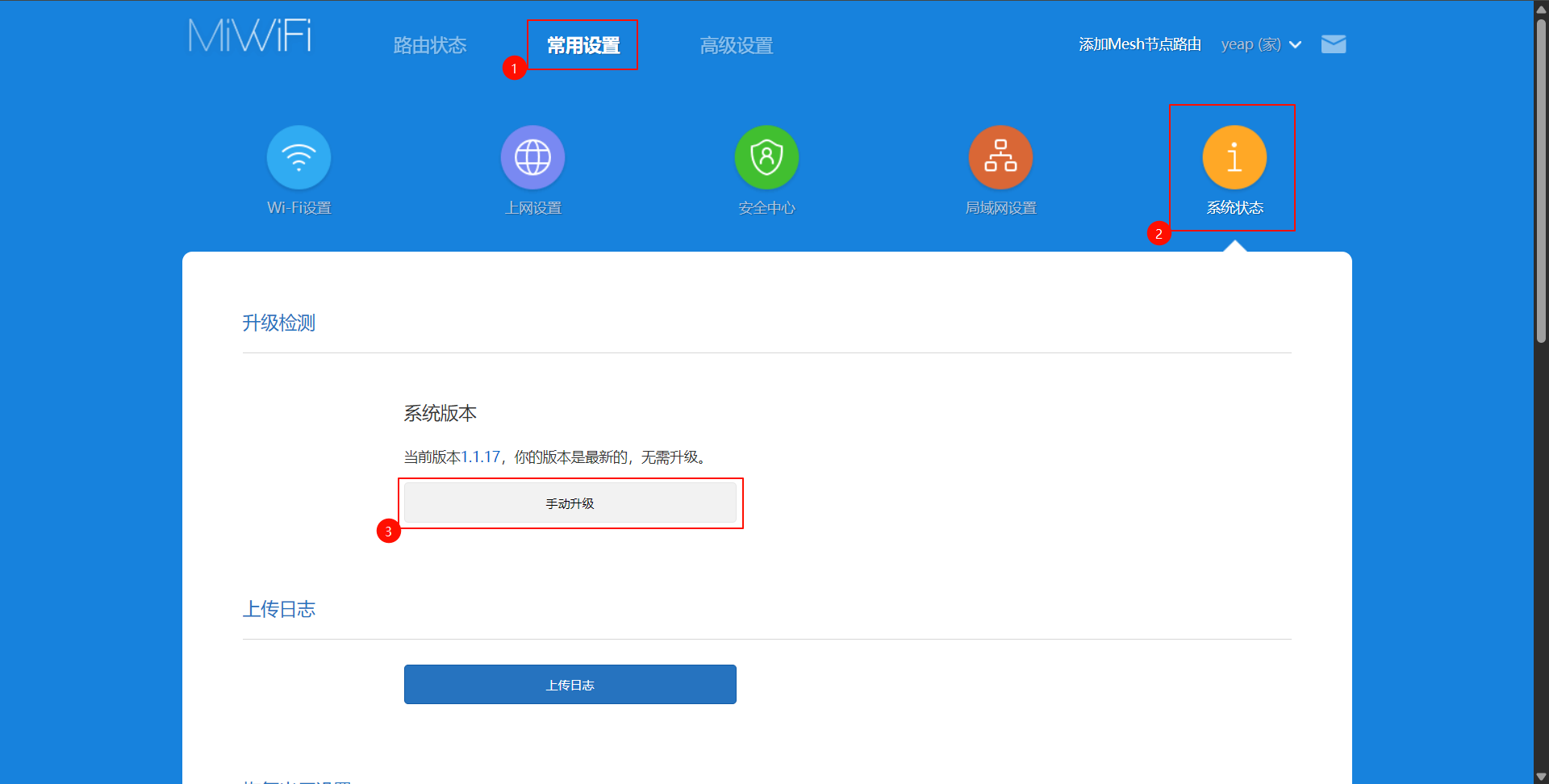Switch to 常用设置 tab
Image resolution: width=1549 pixels, height=784 pixels.
tap(582, 45)
